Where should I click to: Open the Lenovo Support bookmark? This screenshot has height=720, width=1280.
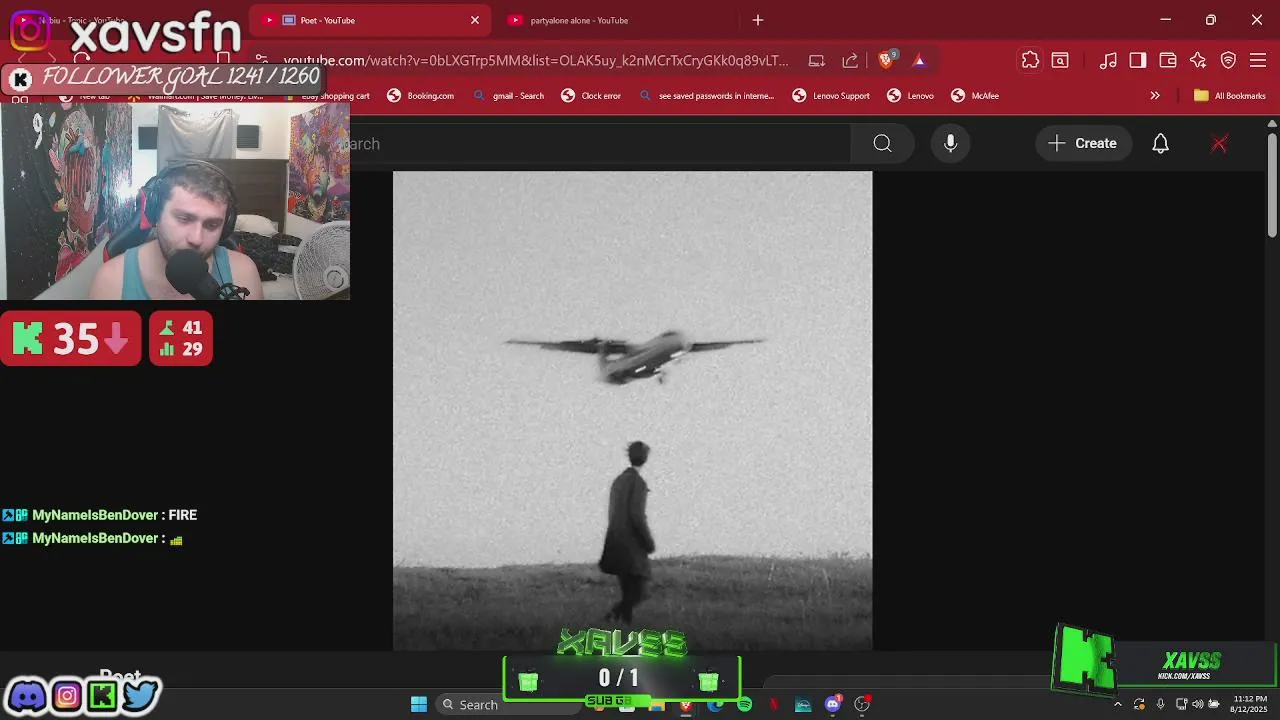[831, 96]
